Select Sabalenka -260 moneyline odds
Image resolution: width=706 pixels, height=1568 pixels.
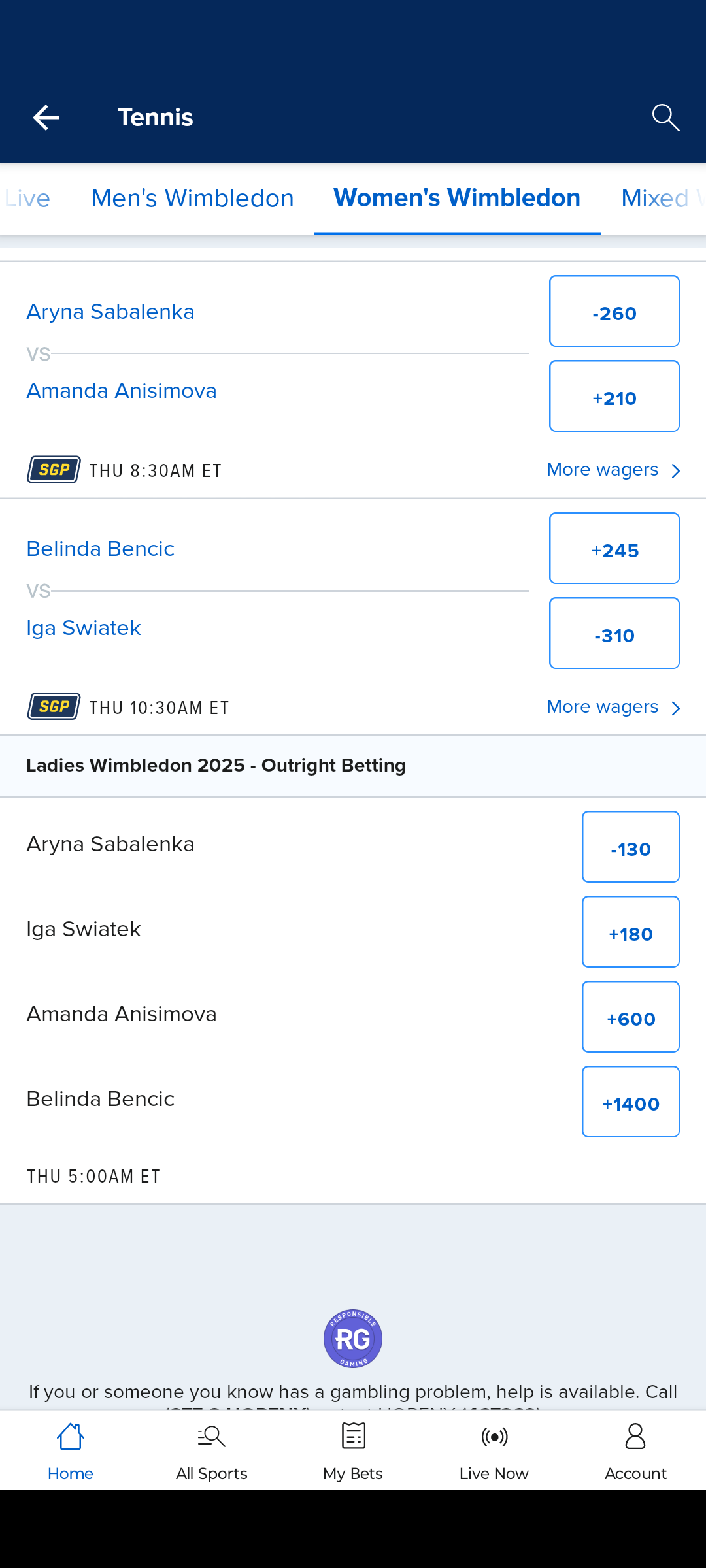pyautogui.click(x=614, y=312)
